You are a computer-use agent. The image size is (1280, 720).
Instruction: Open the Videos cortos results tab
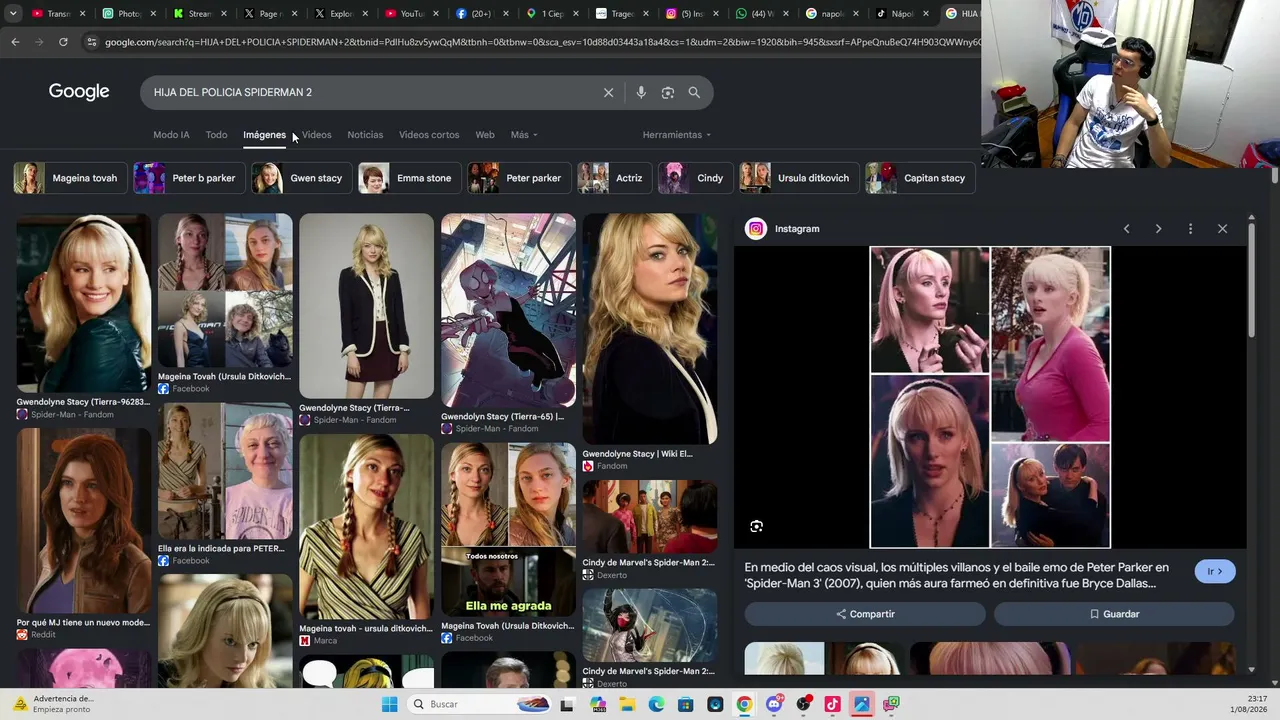(429, 135)
